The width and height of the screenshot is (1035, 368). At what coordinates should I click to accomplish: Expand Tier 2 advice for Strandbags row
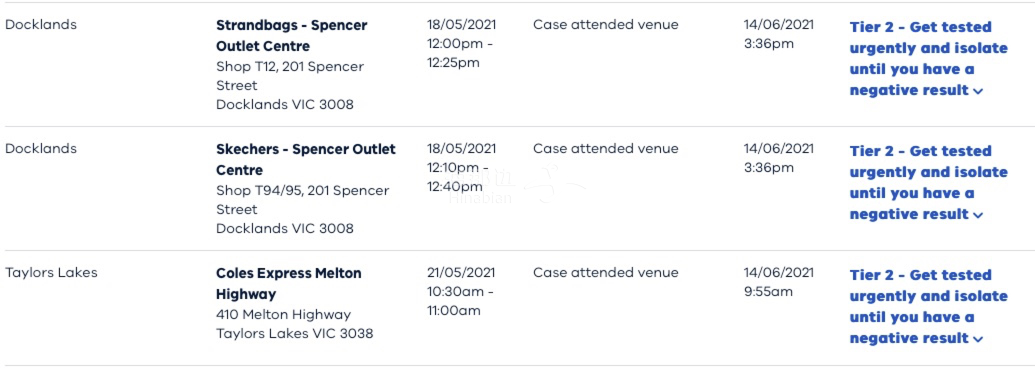point(928,59)
